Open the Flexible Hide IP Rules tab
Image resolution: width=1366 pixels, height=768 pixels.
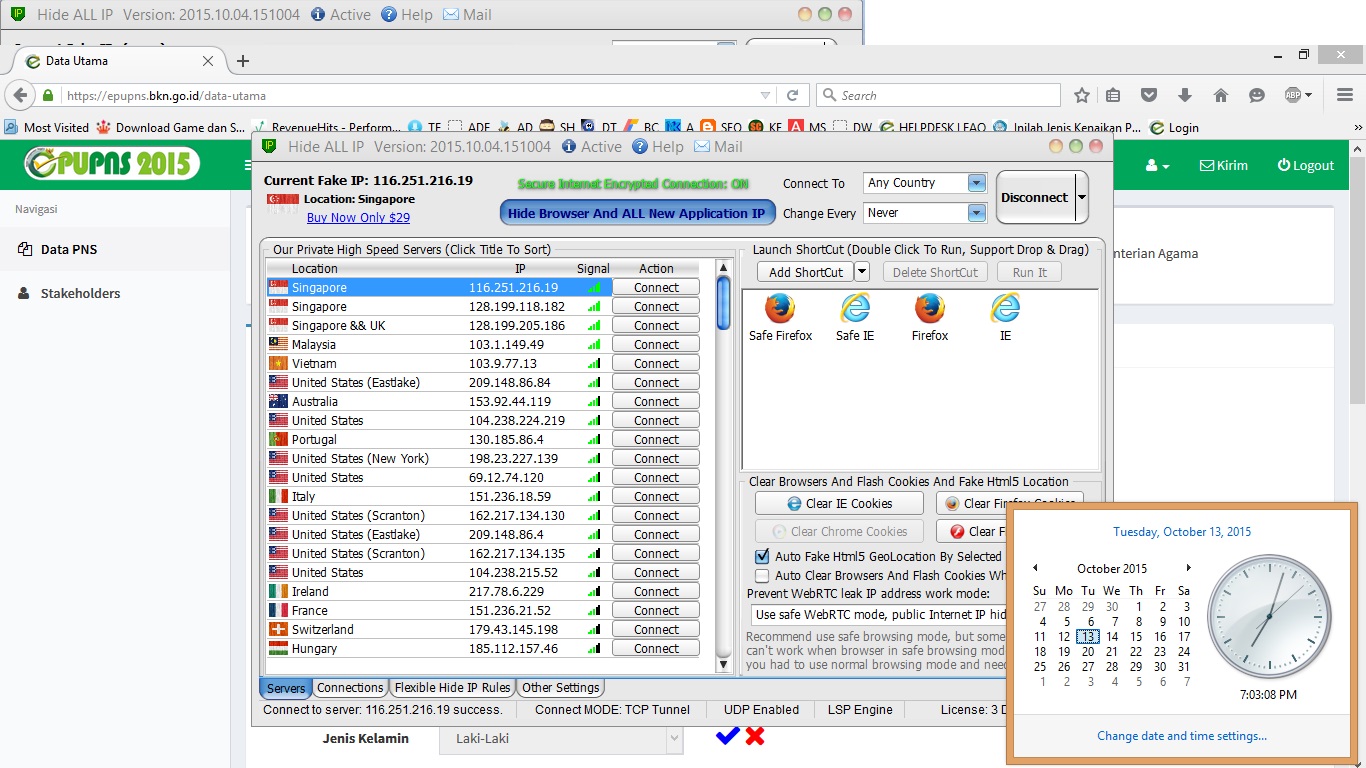point(452,688)
